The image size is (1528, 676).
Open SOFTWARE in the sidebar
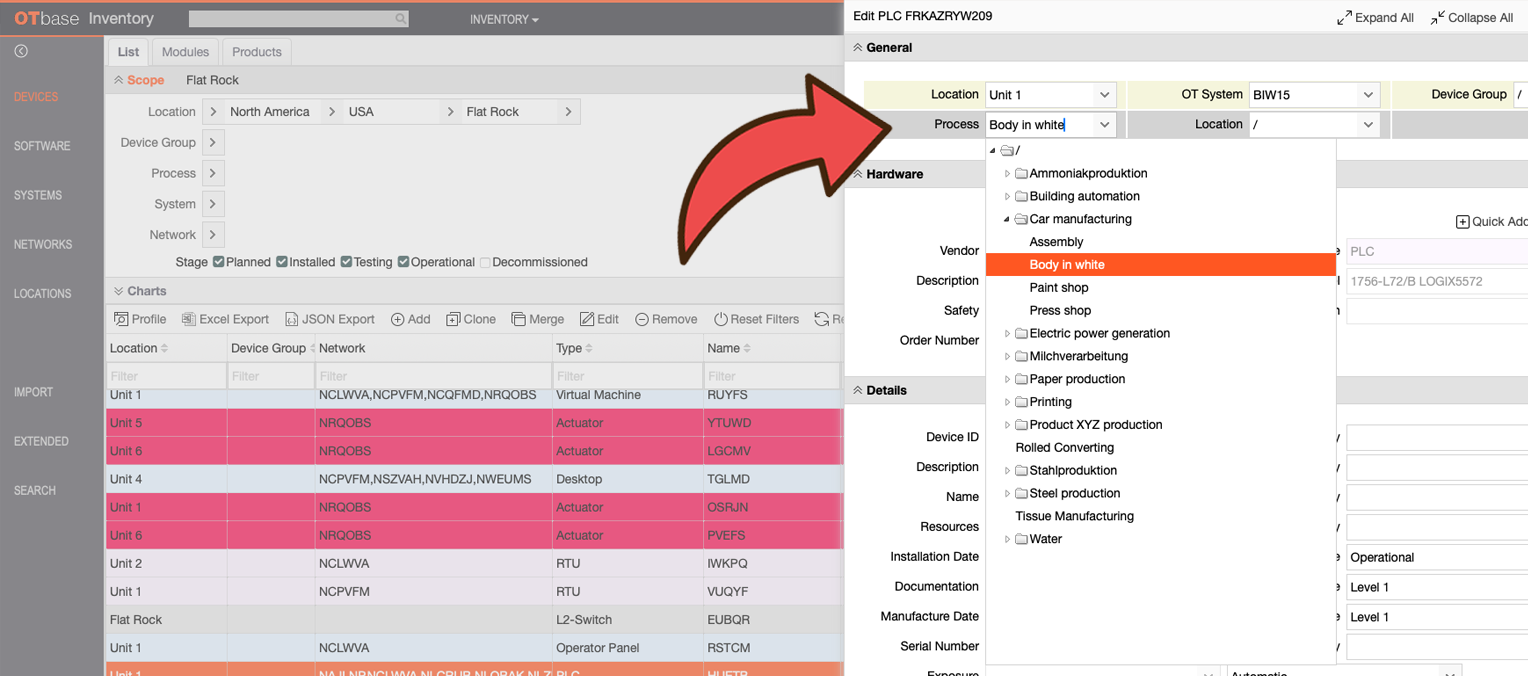[42, 146]
